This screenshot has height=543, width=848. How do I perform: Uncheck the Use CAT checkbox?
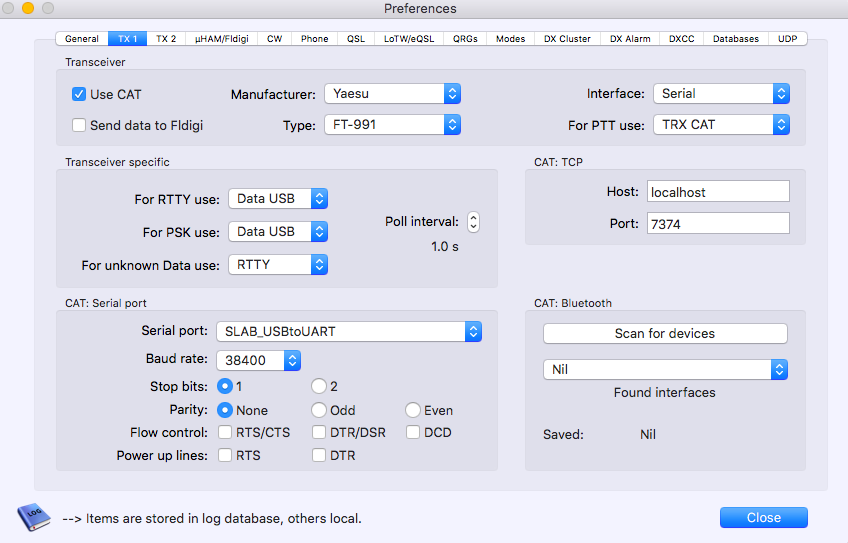[79, 94]
